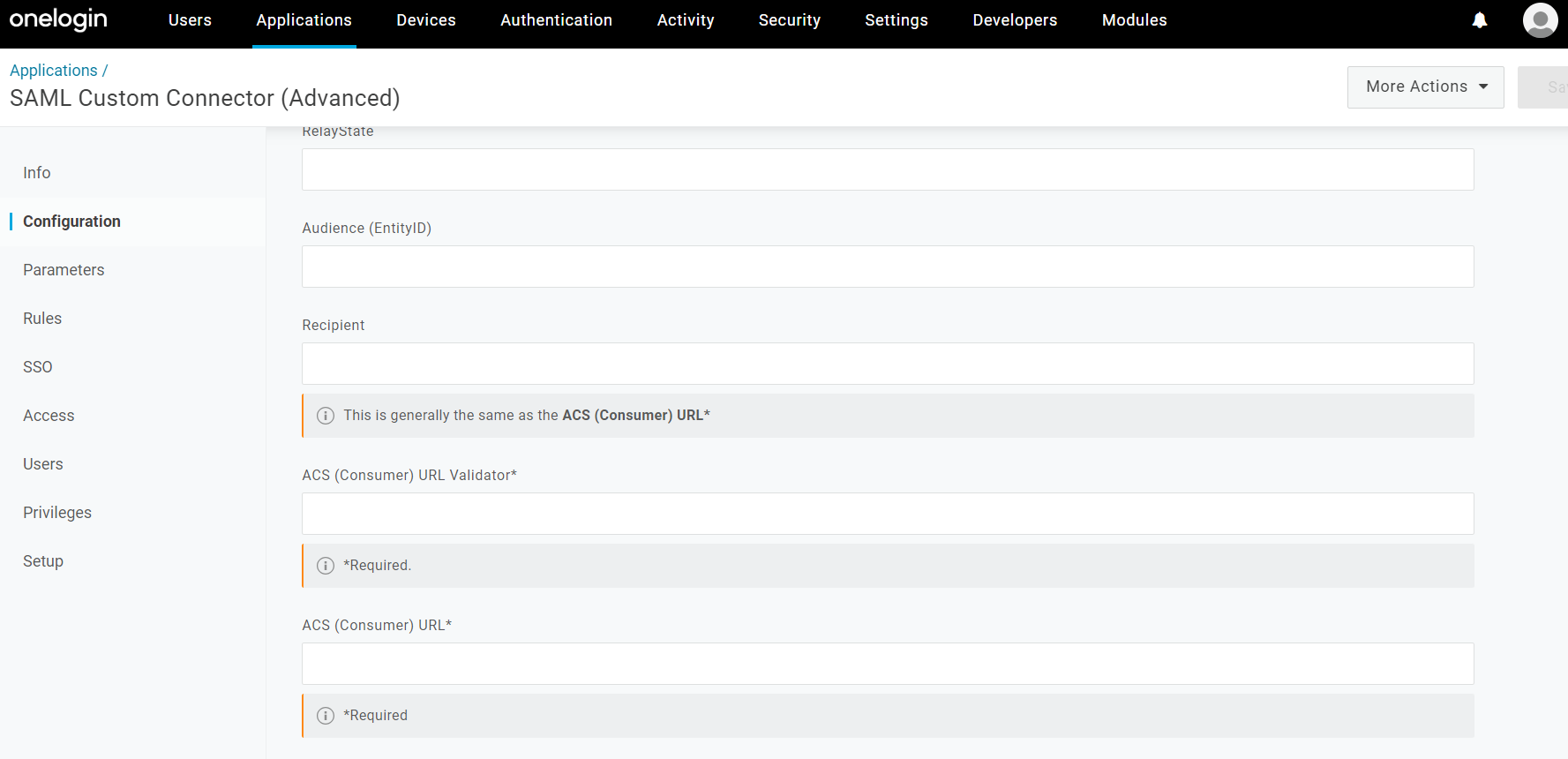The width and height of the screenshot is (1568, 759).
Task: Select the Parameters sidebar tab
Action: pyautogui.click(x=64, y=270)
